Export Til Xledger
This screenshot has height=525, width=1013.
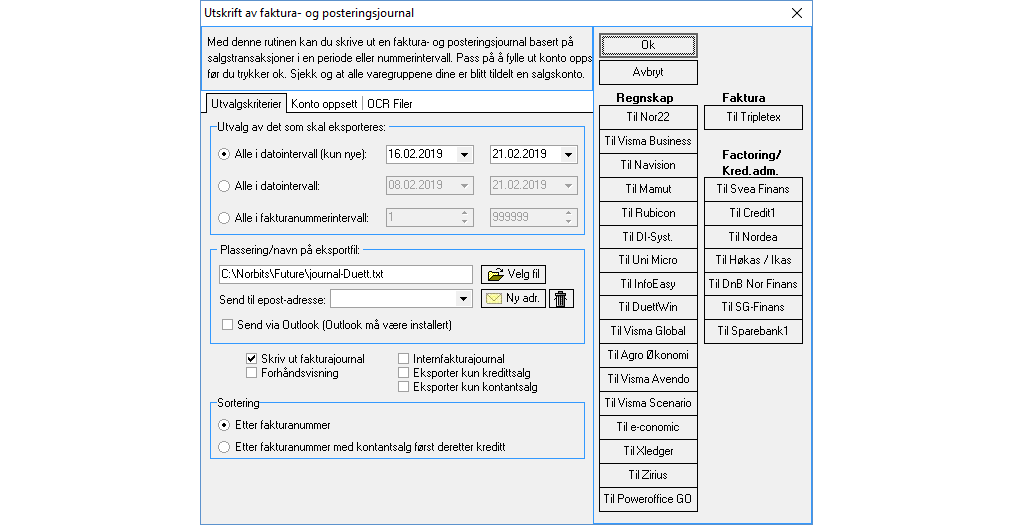tap(648, 451)
